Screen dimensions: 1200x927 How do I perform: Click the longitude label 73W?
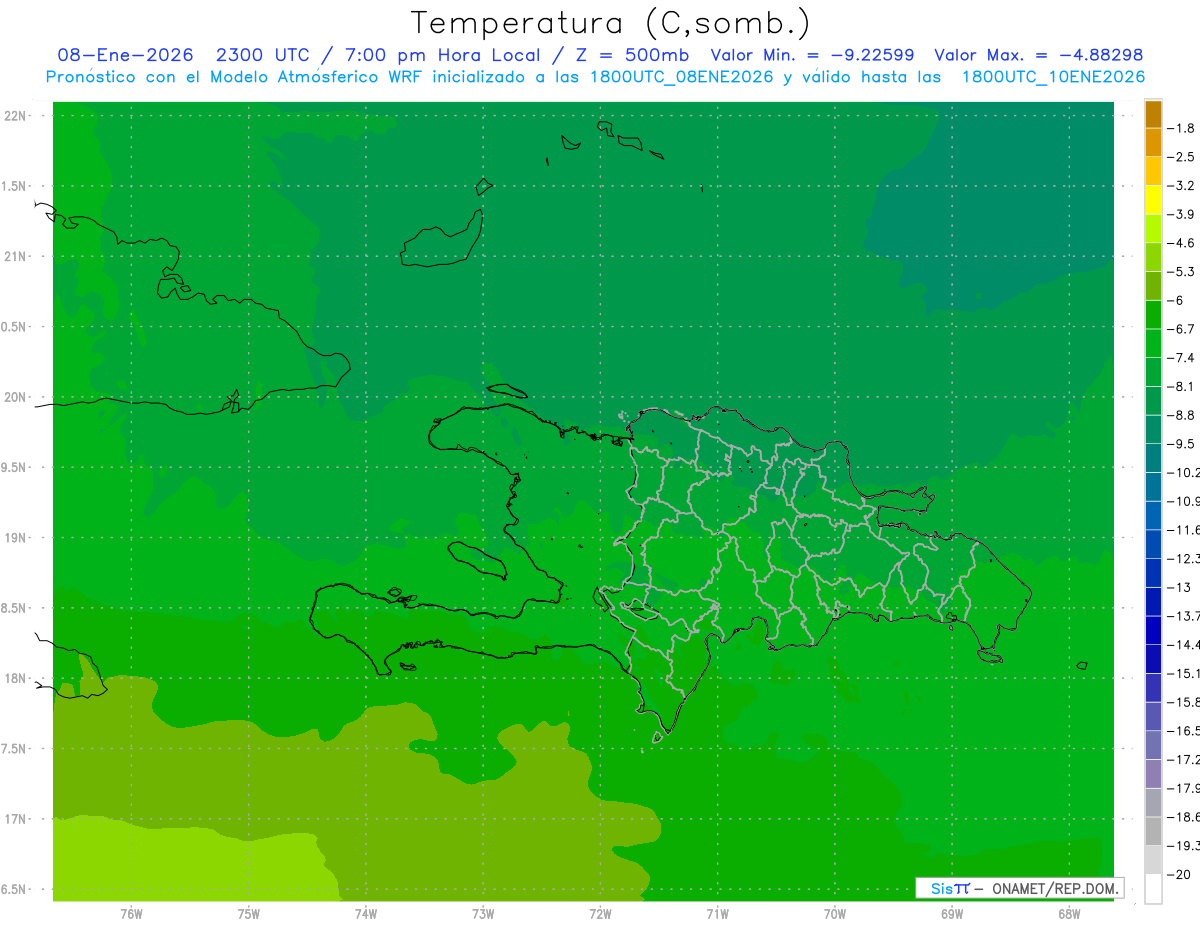(483, 913)
